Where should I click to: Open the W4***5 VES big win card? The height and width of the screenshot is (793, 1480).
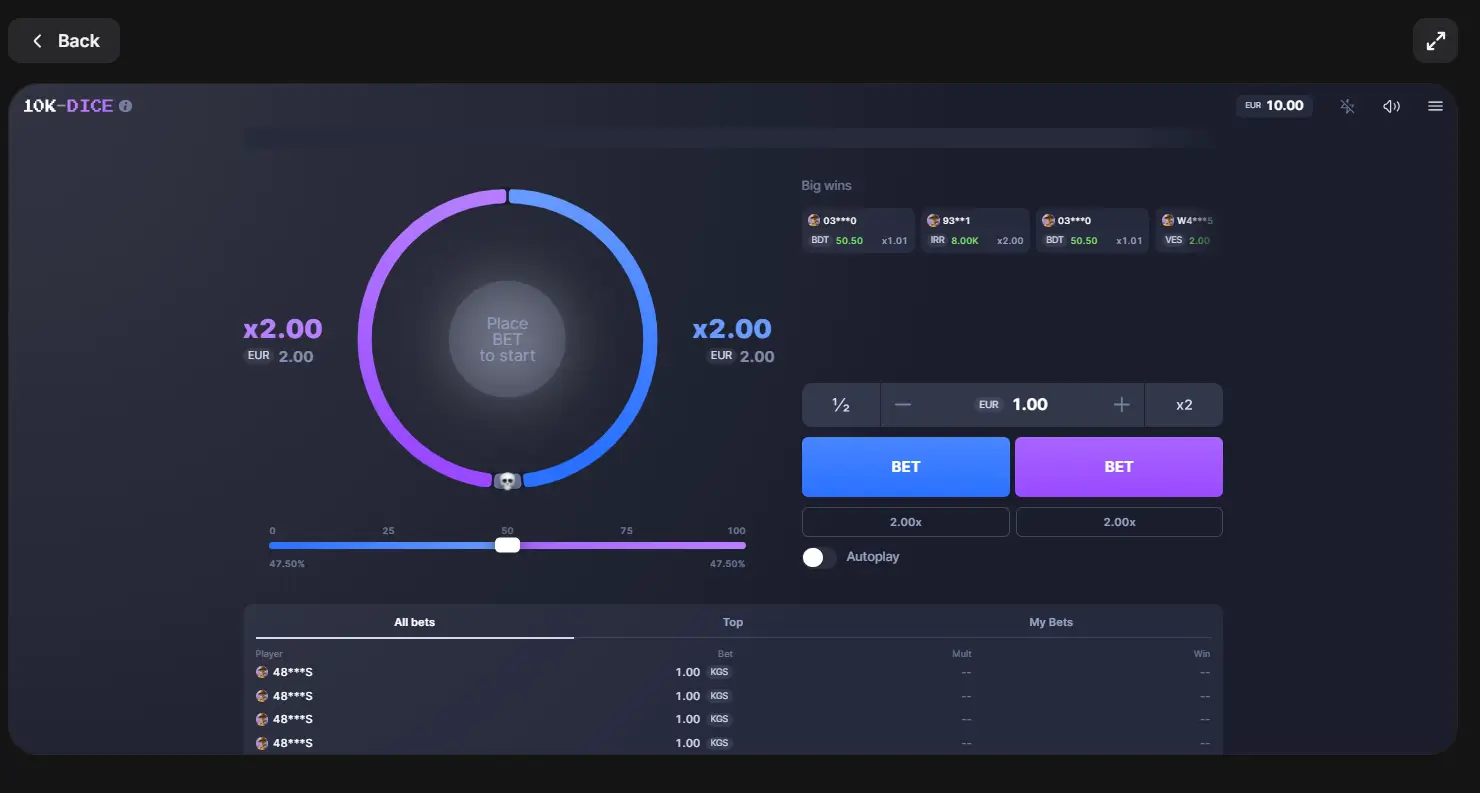1187,230
